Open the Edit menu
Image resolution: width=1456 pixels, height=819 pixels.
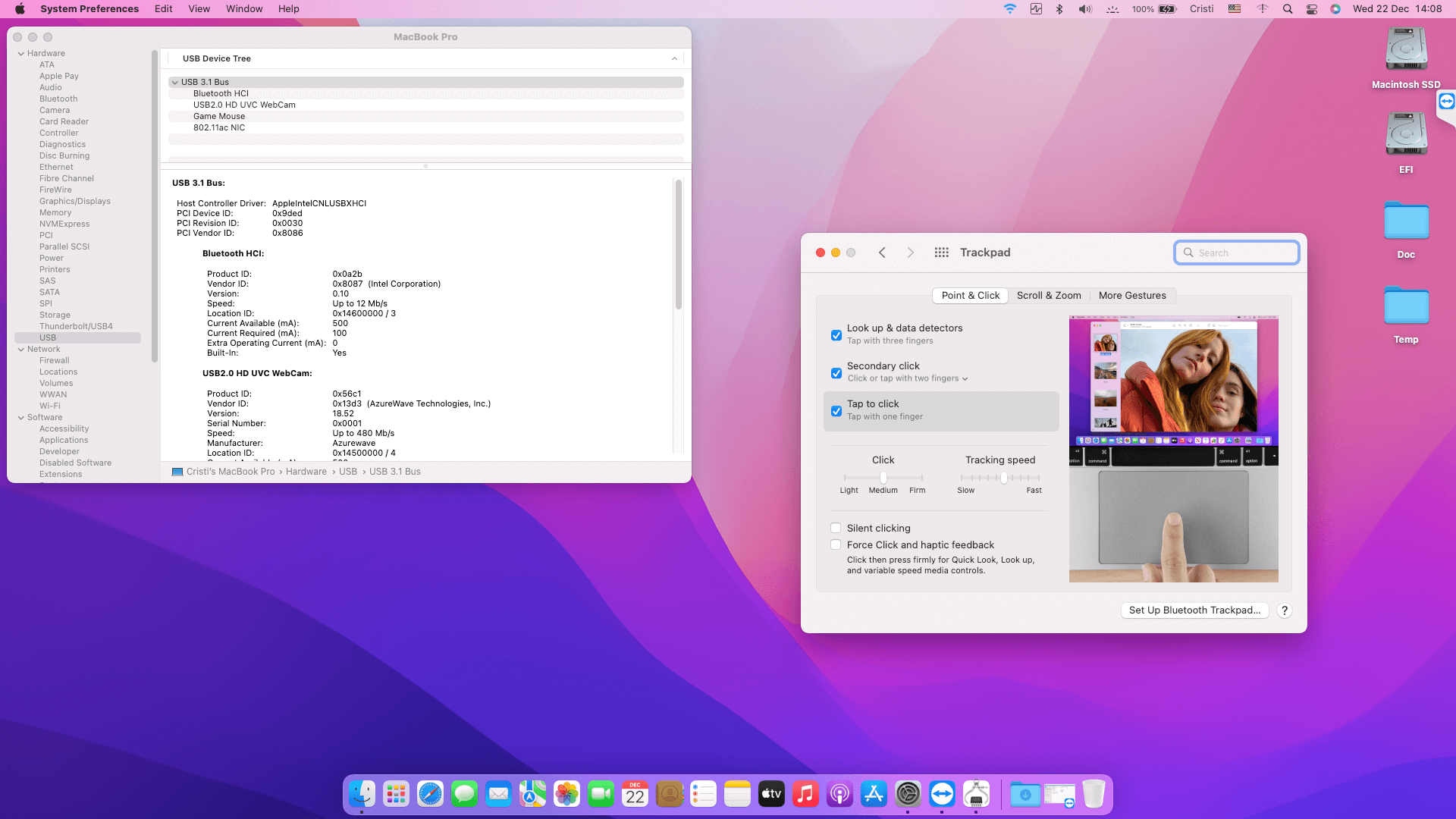point(164,9)
